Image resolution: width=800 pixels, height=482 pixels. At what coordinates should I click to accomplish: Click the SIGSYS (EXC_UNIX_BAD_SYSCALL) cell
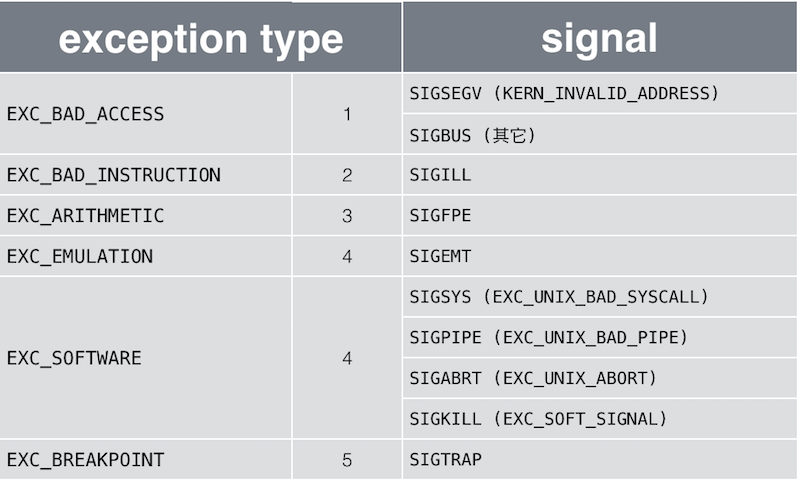tap(559, 297)
